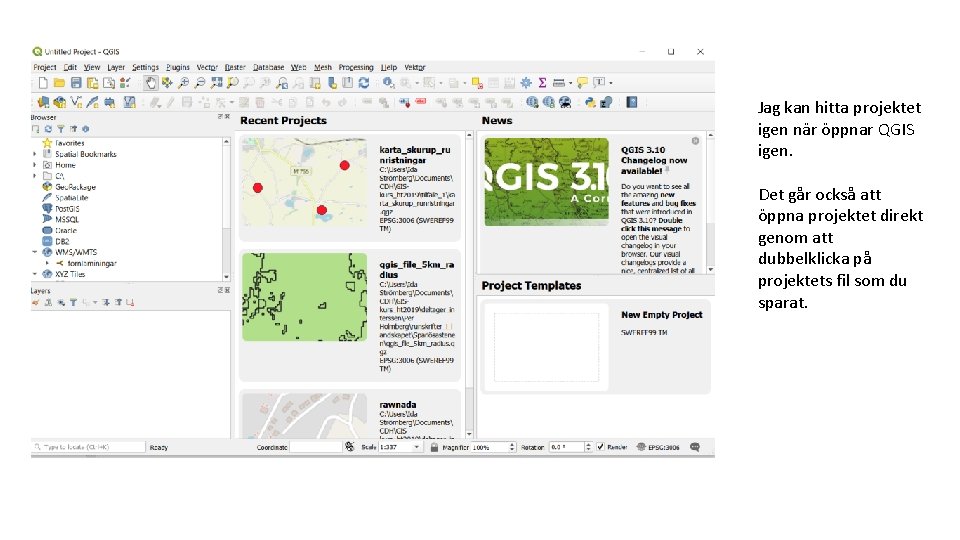This screenshot has height=540, width=960.
Task: Click the Magnifier stepper up arrow
Action: 512,444
